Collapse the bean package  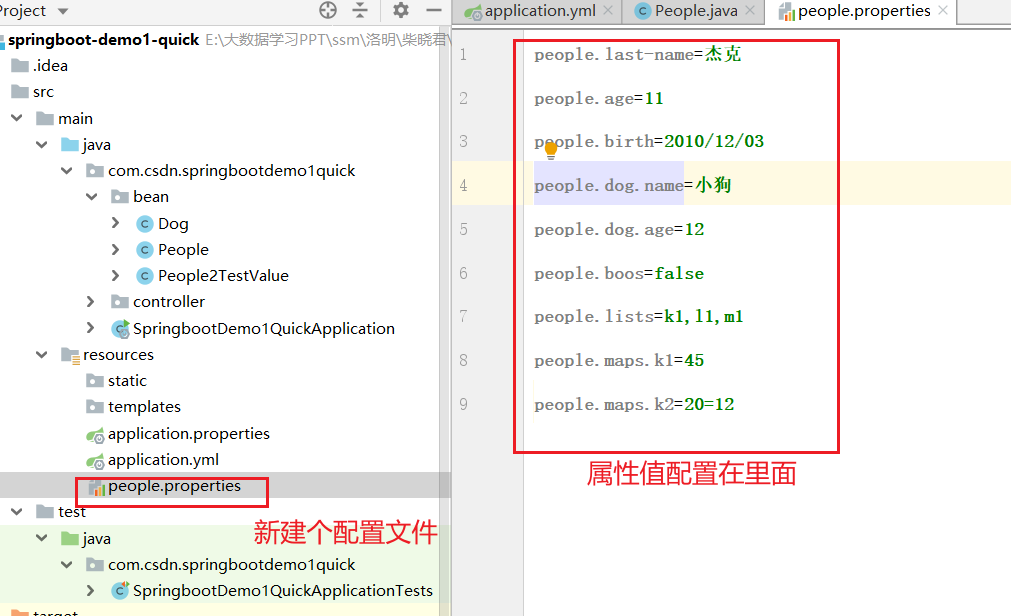point(92,197)
